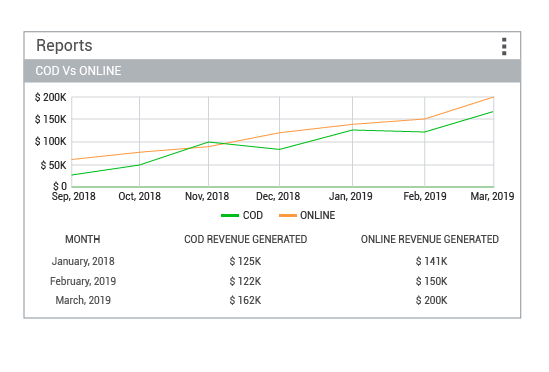Click the $ 50K y-axis label
This screenshot has width=549, height=372.
53,165
